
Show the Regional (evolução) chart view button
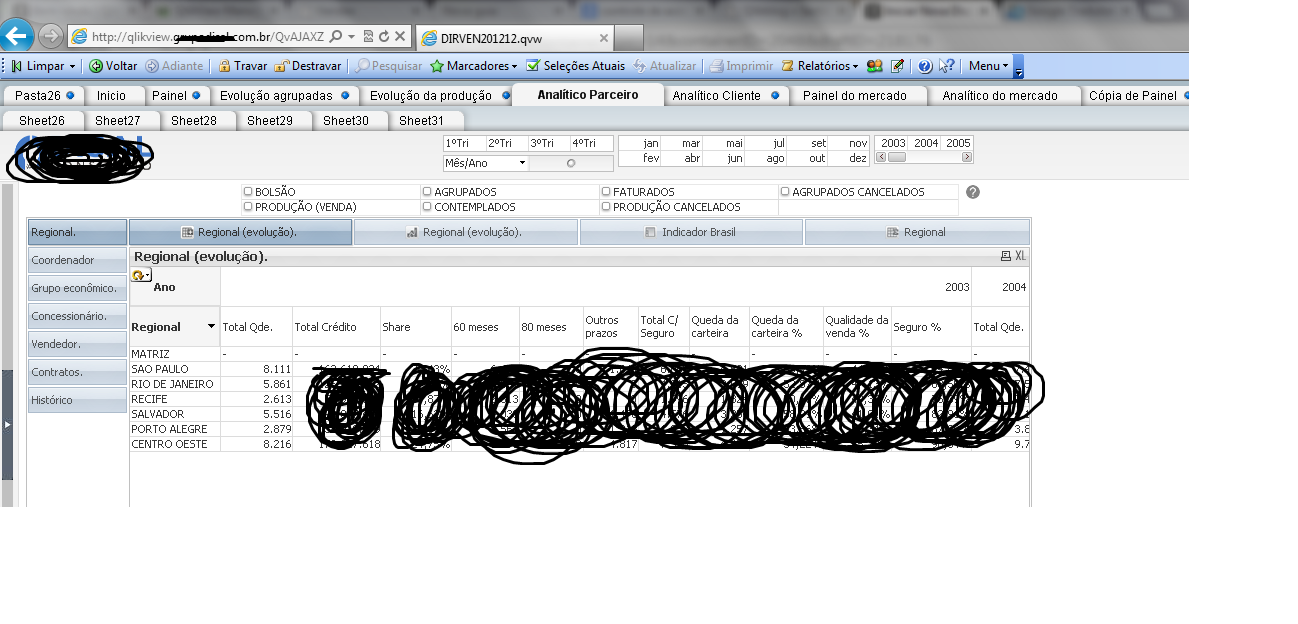[466, 232]
